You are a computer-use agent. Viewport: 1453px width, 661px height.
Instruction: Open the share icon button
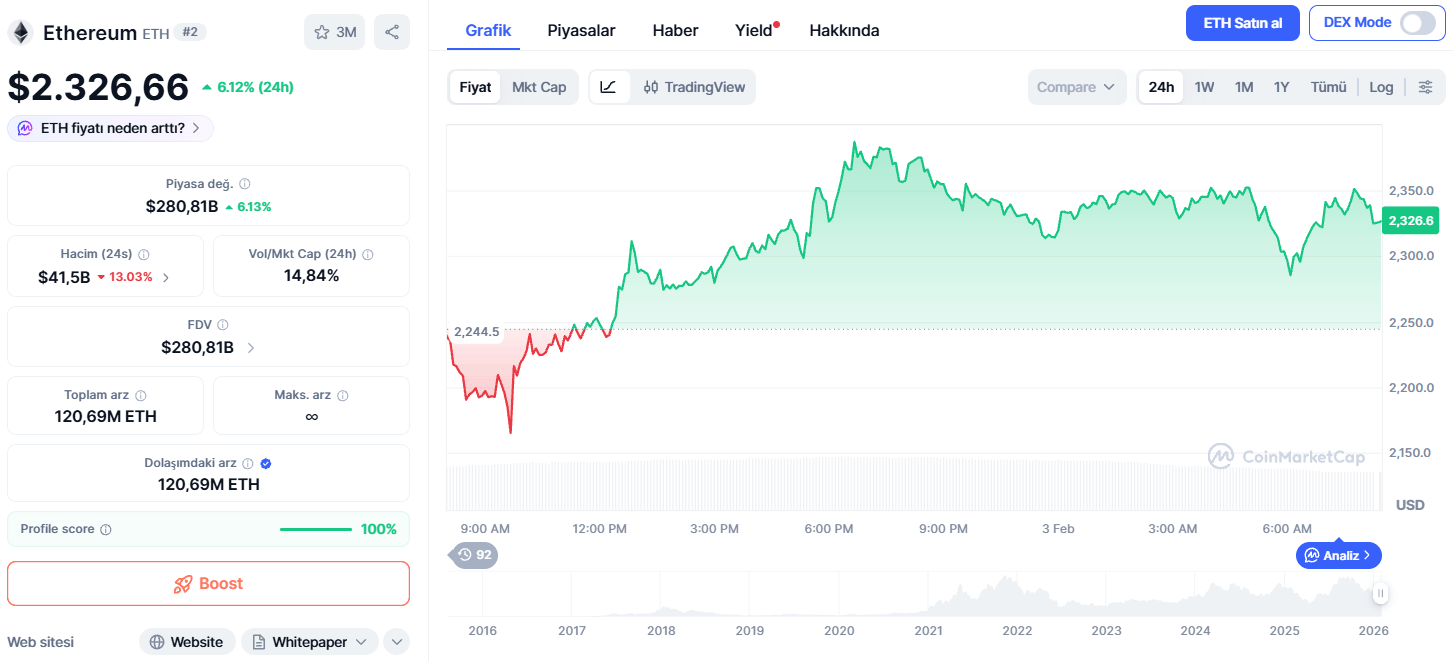pyautogui.click(x=392, y=32)
